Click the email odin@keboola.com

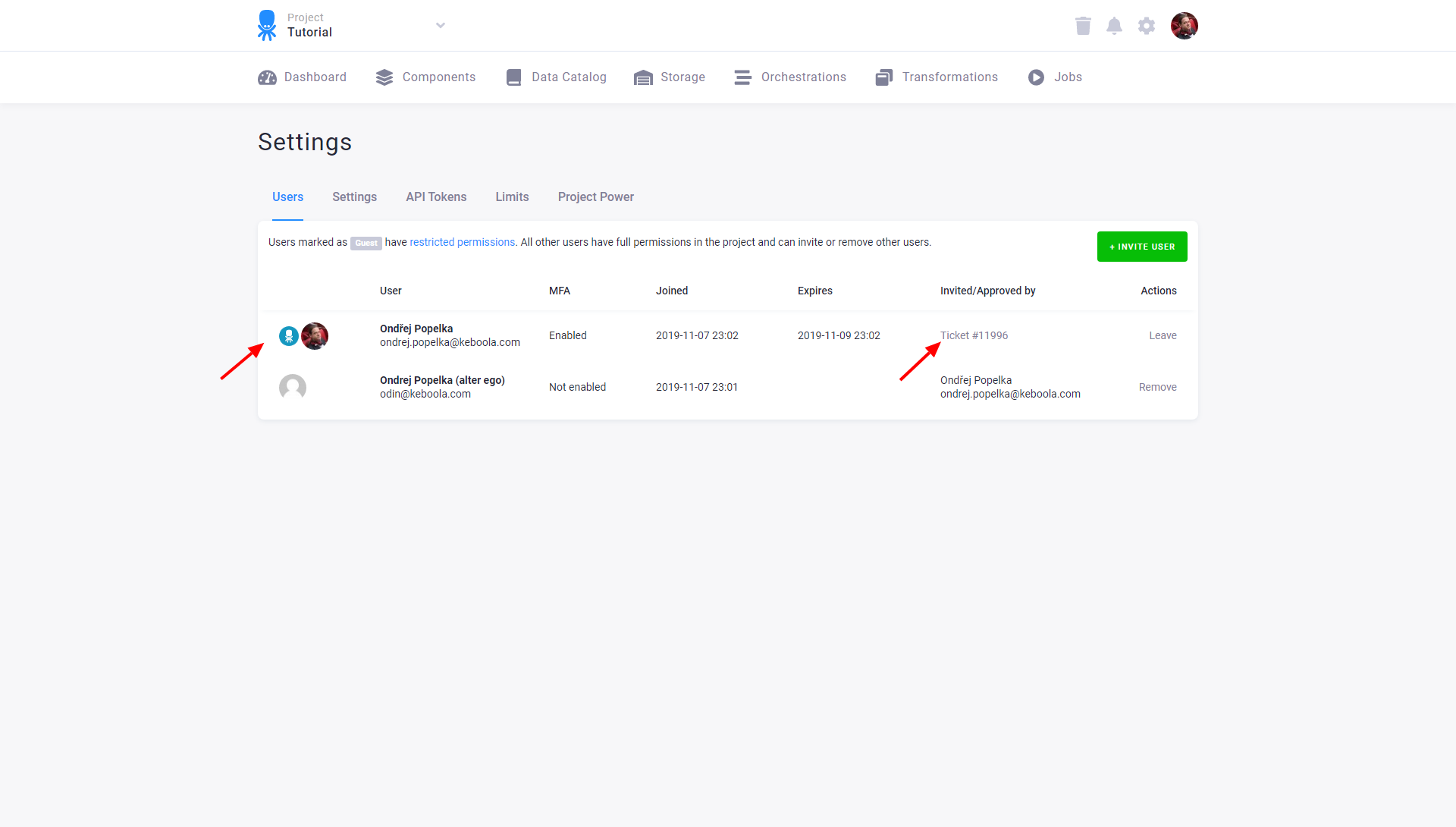pyautogui.click(x=425, y=395)
